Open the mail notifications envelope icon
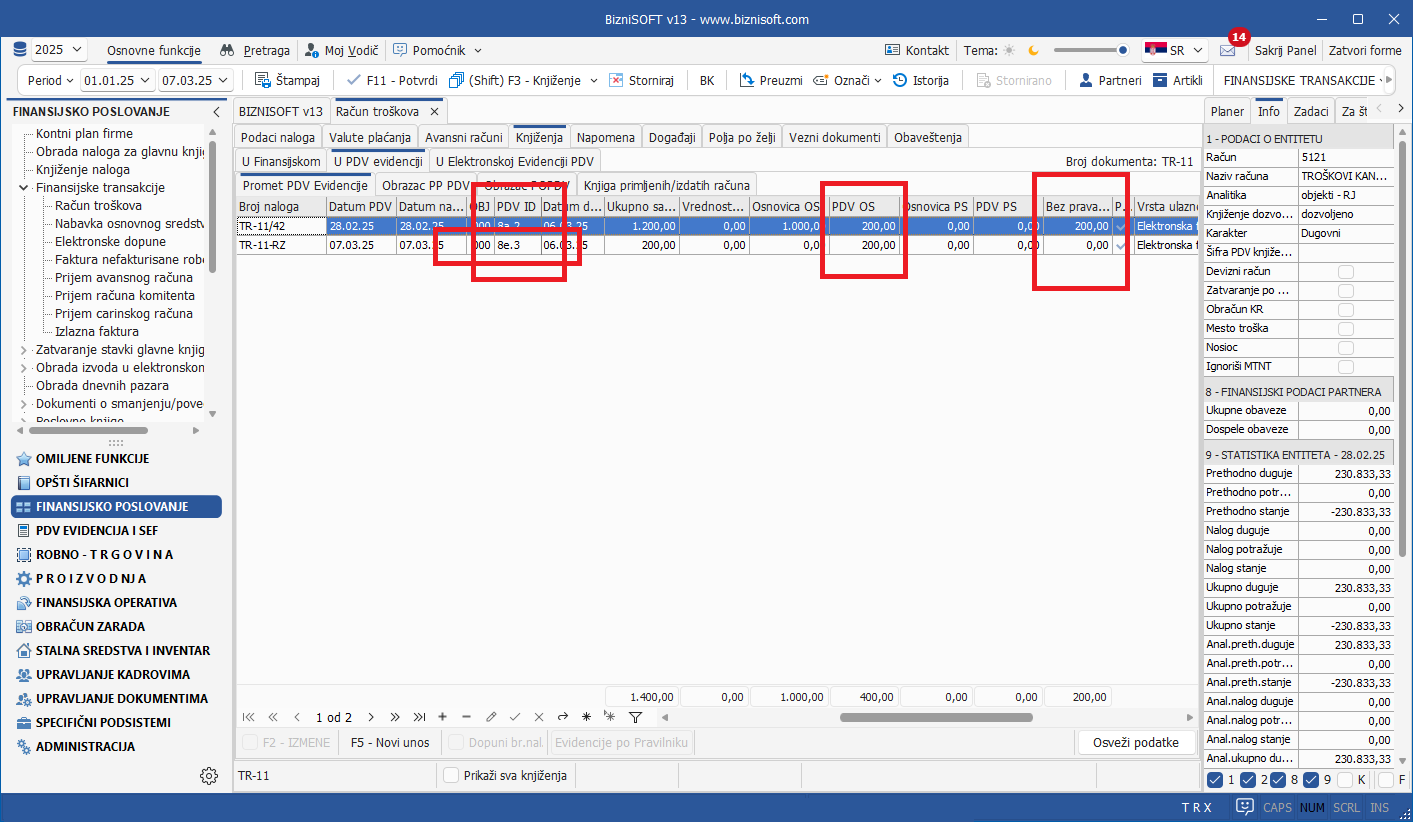Screen dimensions: 1413x822 [1227, 51]
